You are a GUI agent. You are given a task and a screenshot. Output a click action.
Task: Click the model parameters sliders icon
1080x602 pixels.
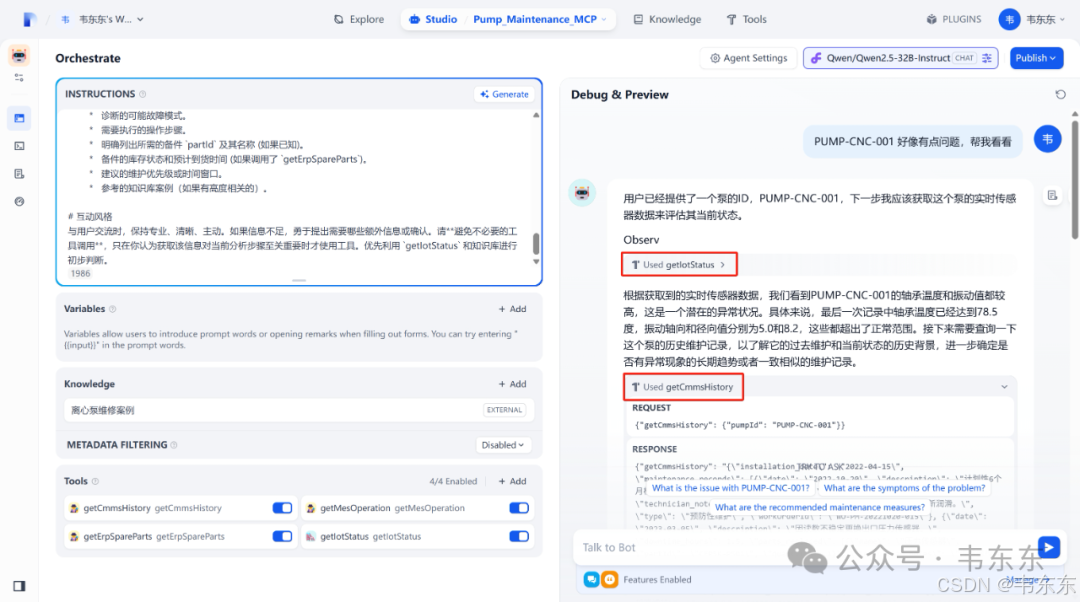(x=987, y=58)
